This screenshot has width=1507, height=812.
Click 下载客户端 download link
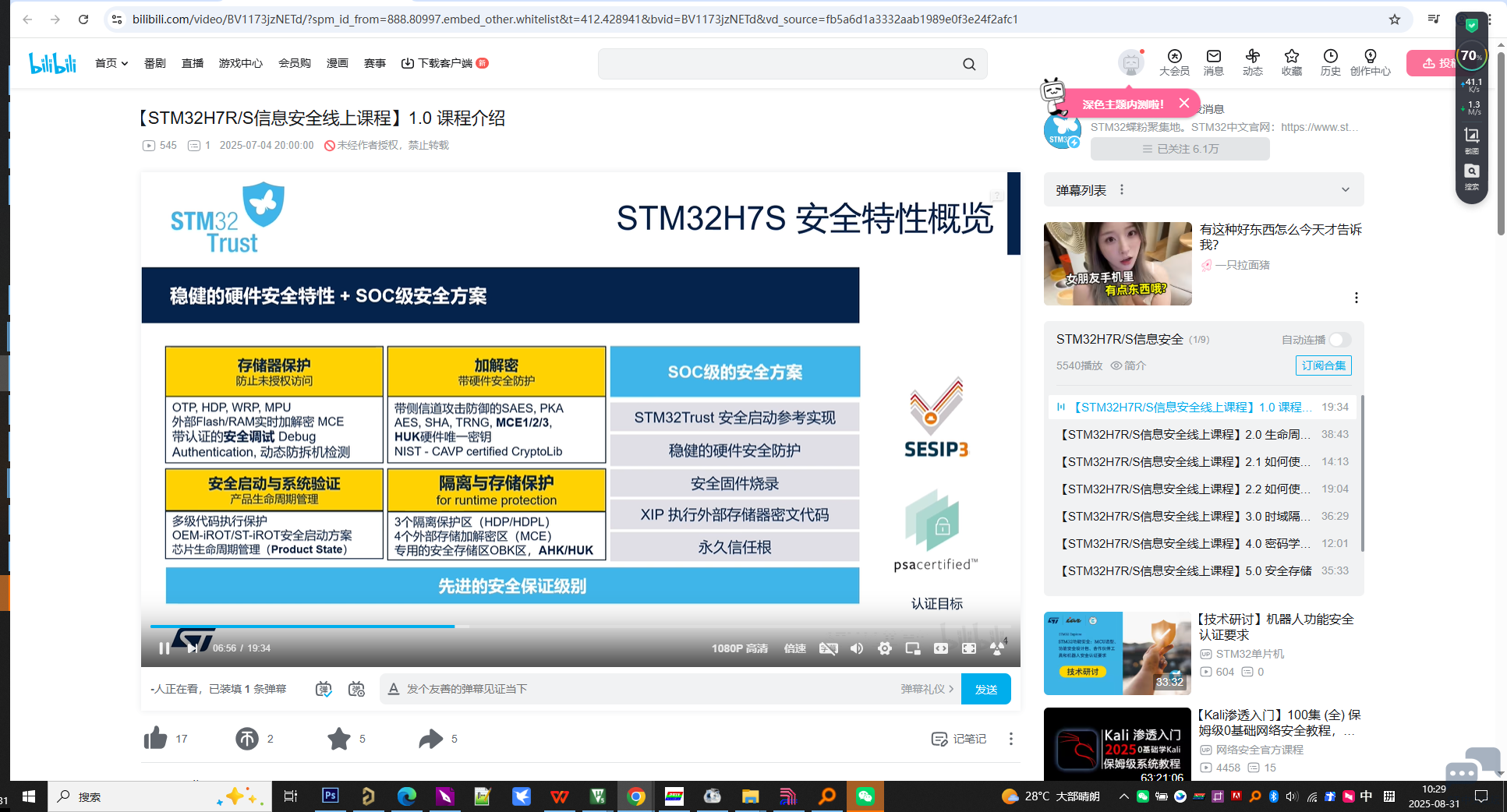click(444, 63)
